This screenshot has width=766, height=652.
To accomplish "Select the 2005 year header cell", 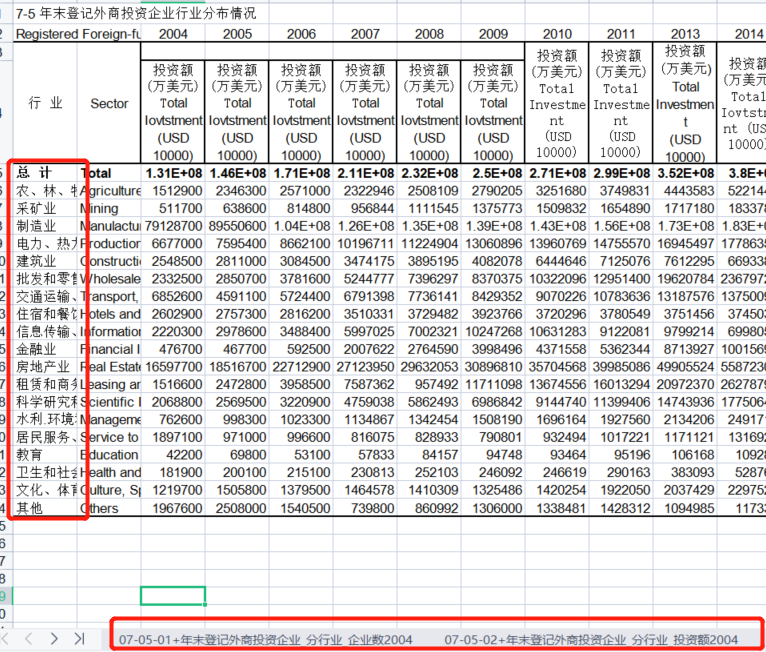I will 237,34.
